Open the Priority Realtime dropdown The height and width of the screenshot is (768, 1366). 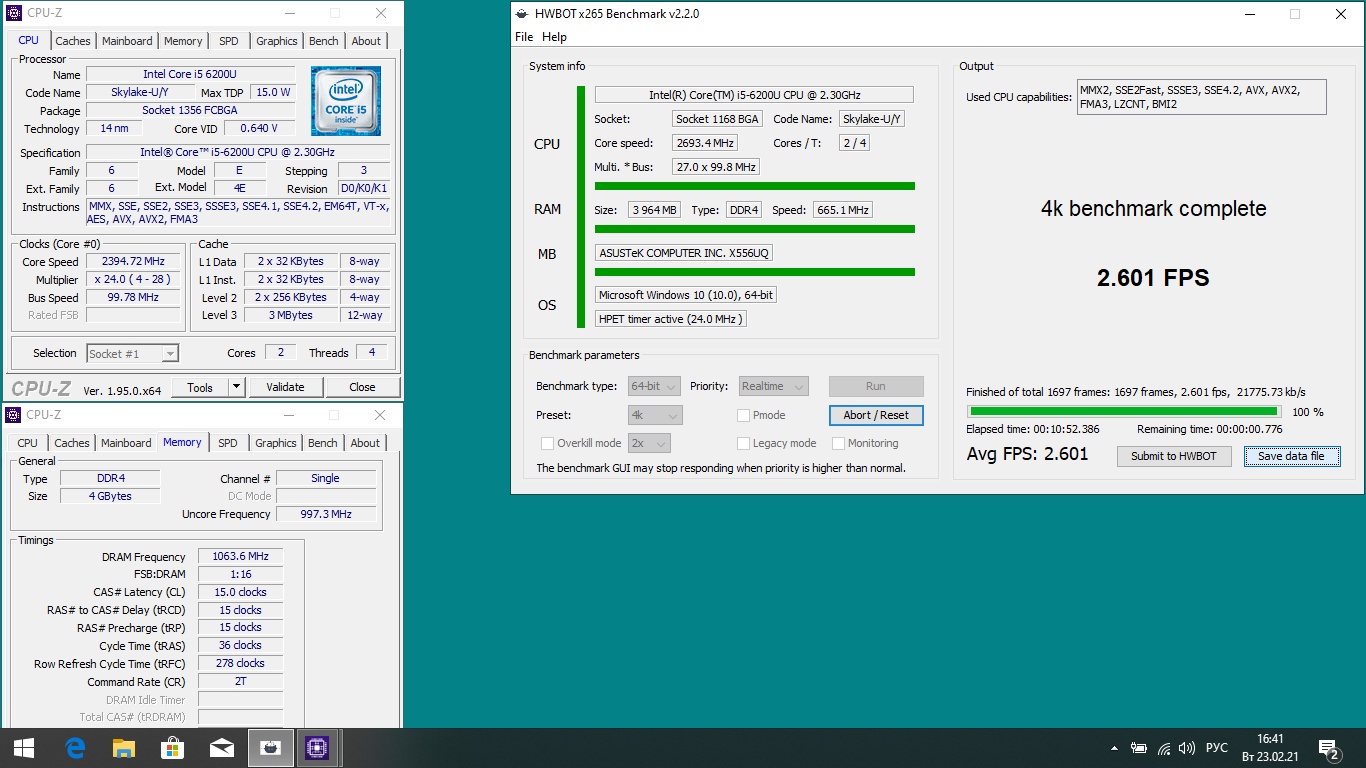pos(774,386)
